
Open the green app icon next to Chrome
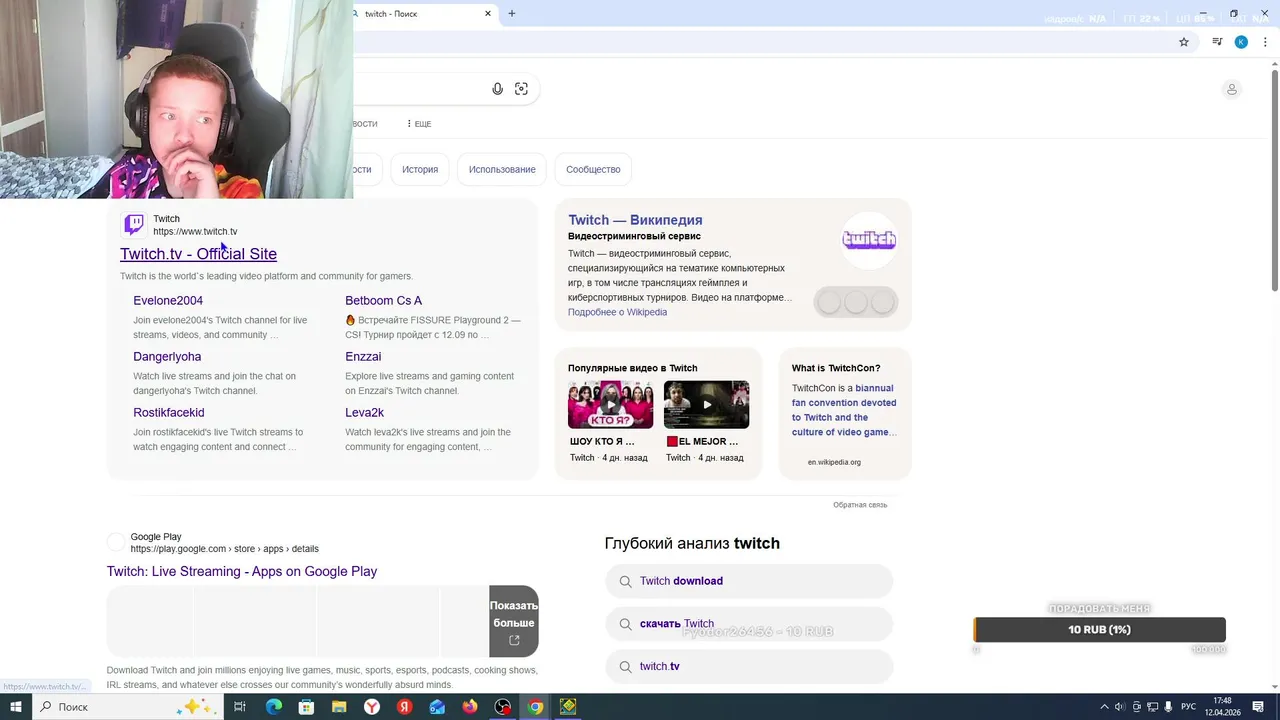568,707
